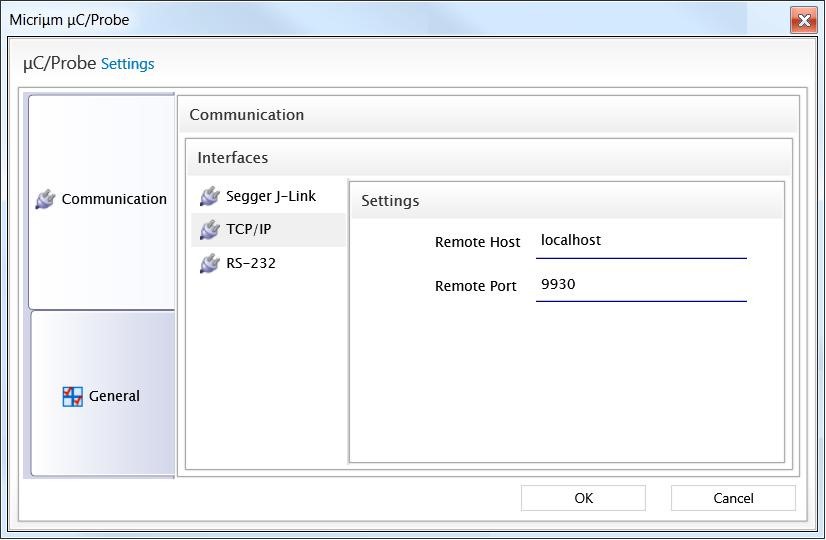Click the Remote Port input field
Viewport: 826px width, 540px height.
(641, 286)
